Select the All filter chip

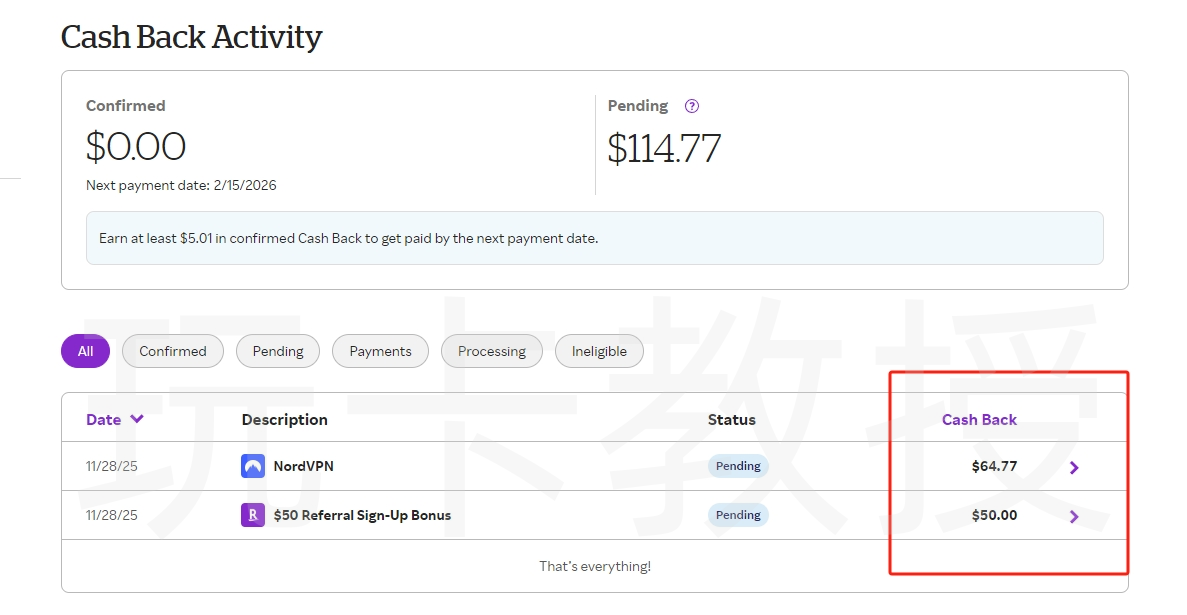pos(85,351)
